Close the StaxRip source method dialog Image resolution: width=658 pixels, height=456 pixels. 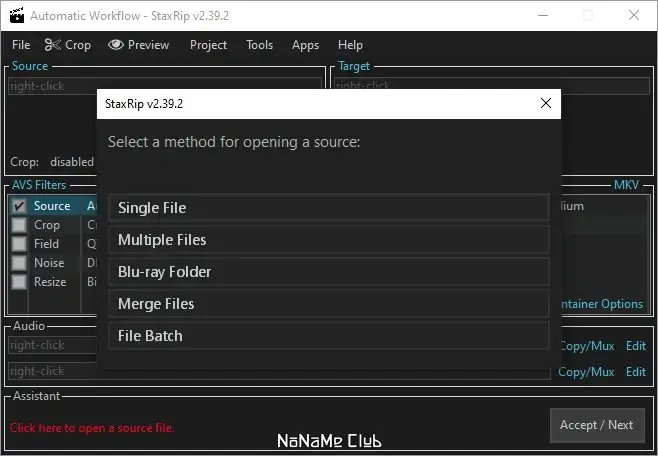point(546,103)
